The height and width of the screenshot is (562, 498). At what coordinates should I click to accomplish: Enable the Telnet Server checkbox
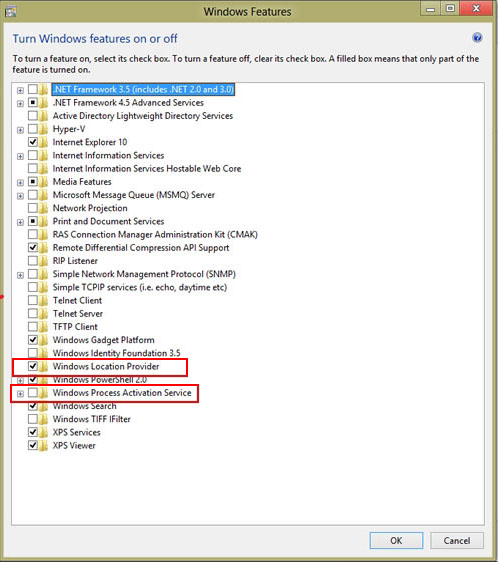[x=33, y=314]
